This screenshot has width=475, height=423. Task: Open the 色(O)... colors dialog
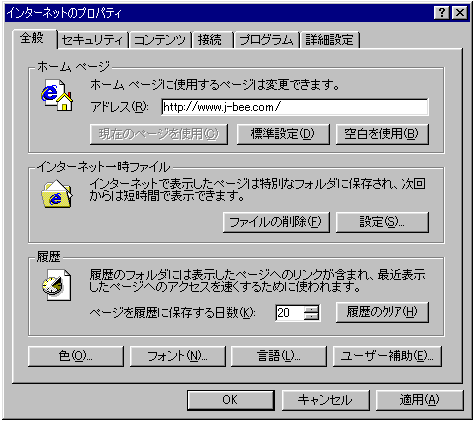point(76,356)
